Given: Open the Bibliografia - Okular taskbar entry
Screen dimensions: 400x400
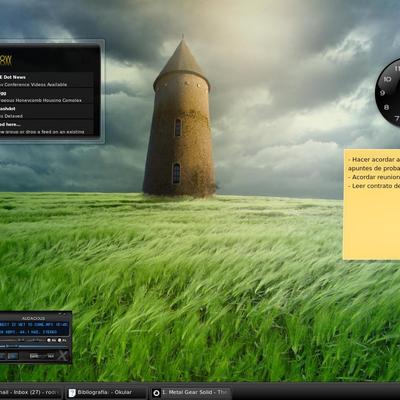Looking at the screenshot, I should (x=106, y=392).
